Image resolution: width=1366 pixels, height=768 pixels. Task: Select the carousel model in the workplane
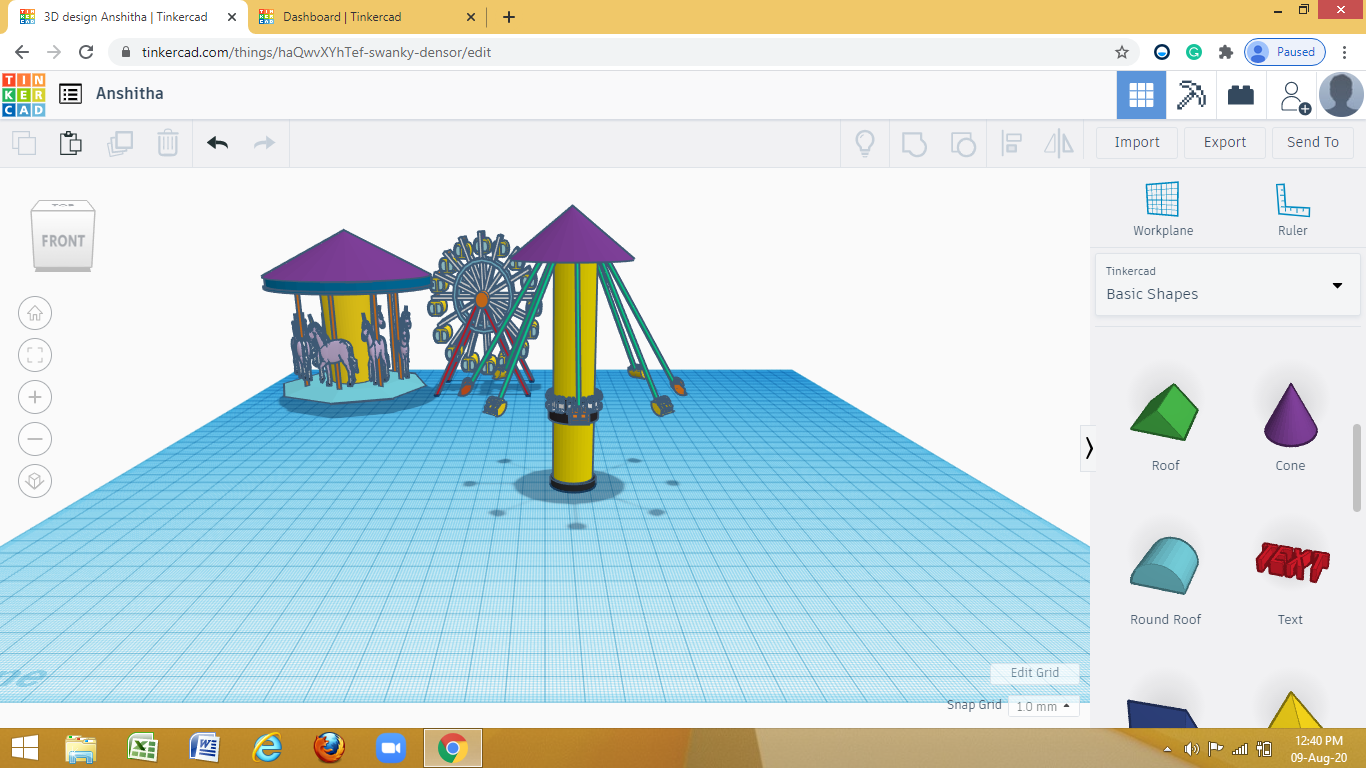(348, 315)
